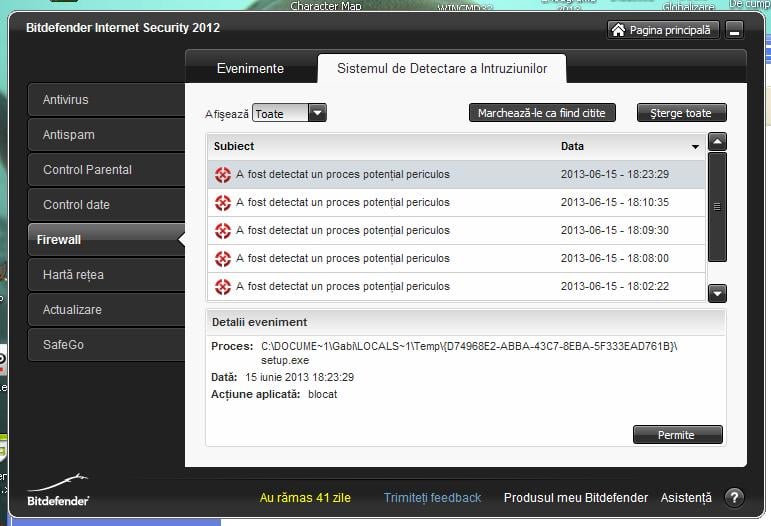Viewport: 771px width, 526px height.
Task: Click the Asistență link
Action: click(686, 497)
